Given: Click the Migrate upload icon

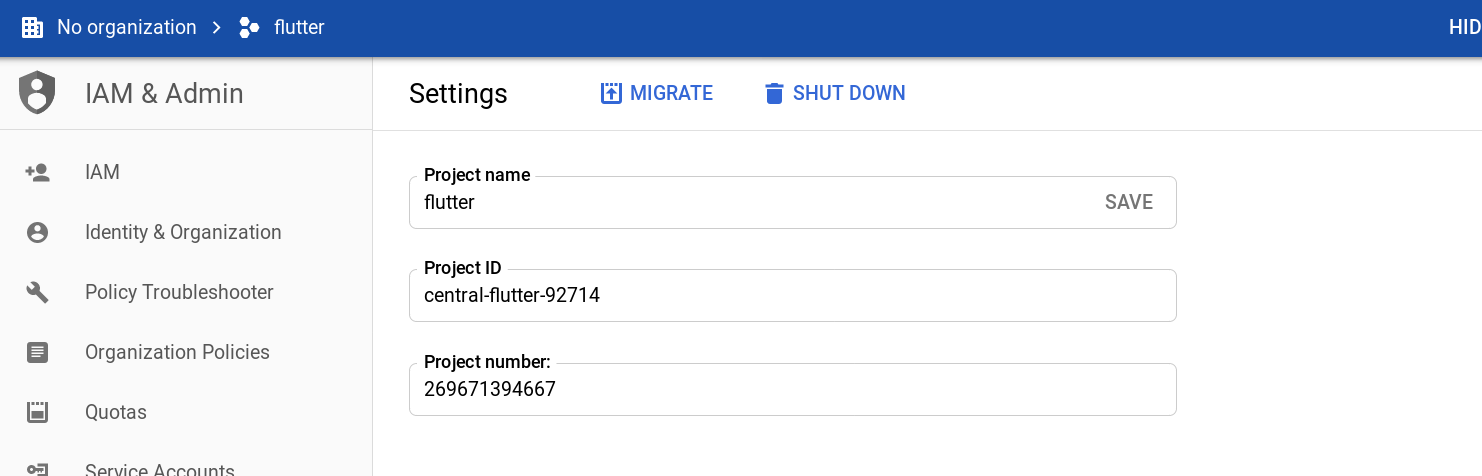Looking at the screenshot, I should (x=611, y=93).
